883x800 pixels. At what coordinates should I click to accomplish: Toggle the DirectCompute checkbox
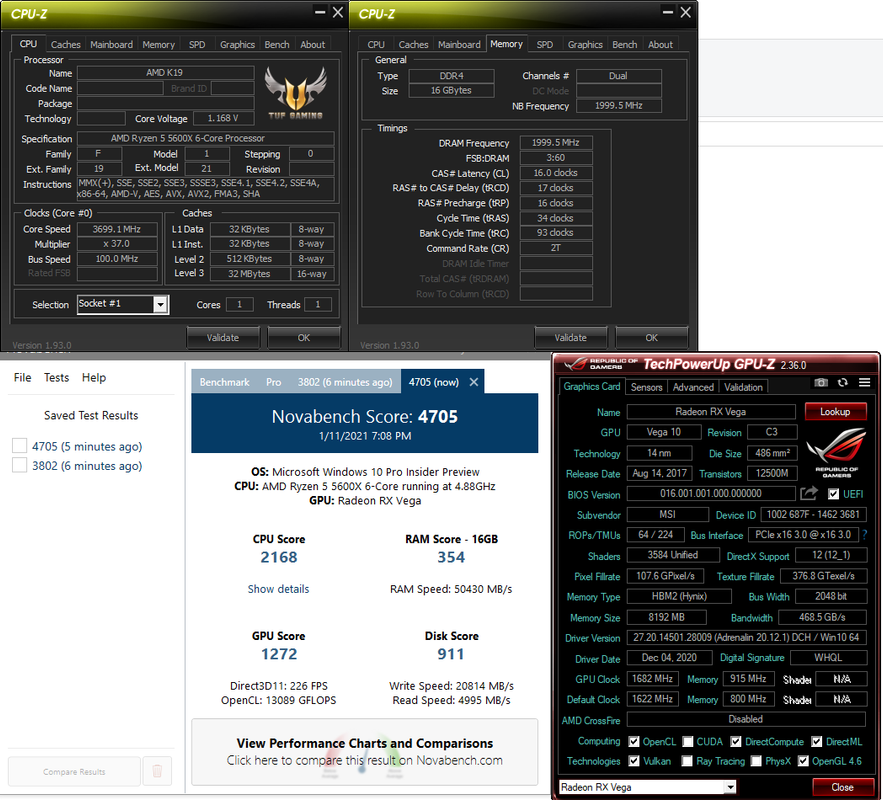pyautogui.click(x=735, y=741)
